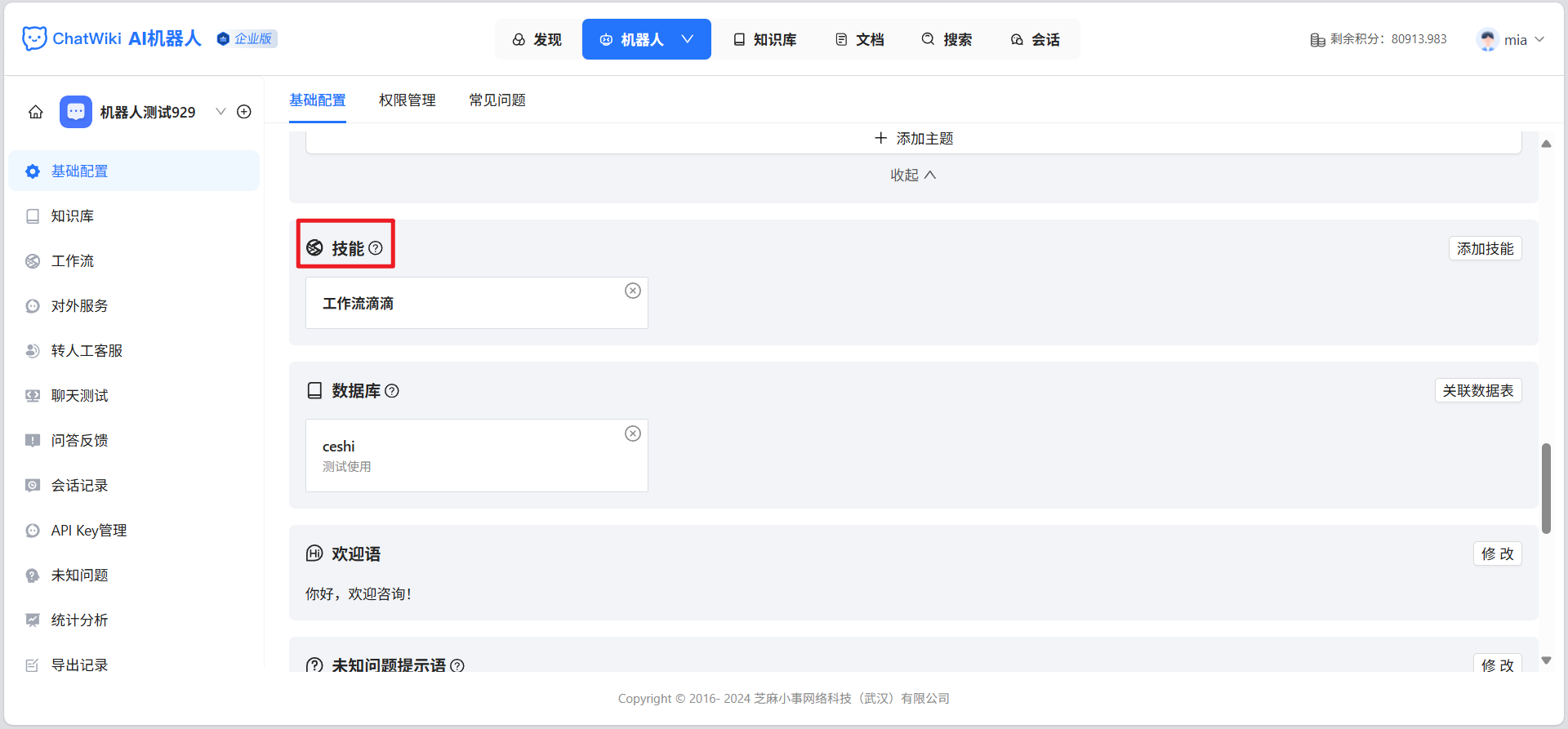This screenshot has height=729, width=1568.
Task: Open 统计分析 in the sidebar
Action: 134,620
